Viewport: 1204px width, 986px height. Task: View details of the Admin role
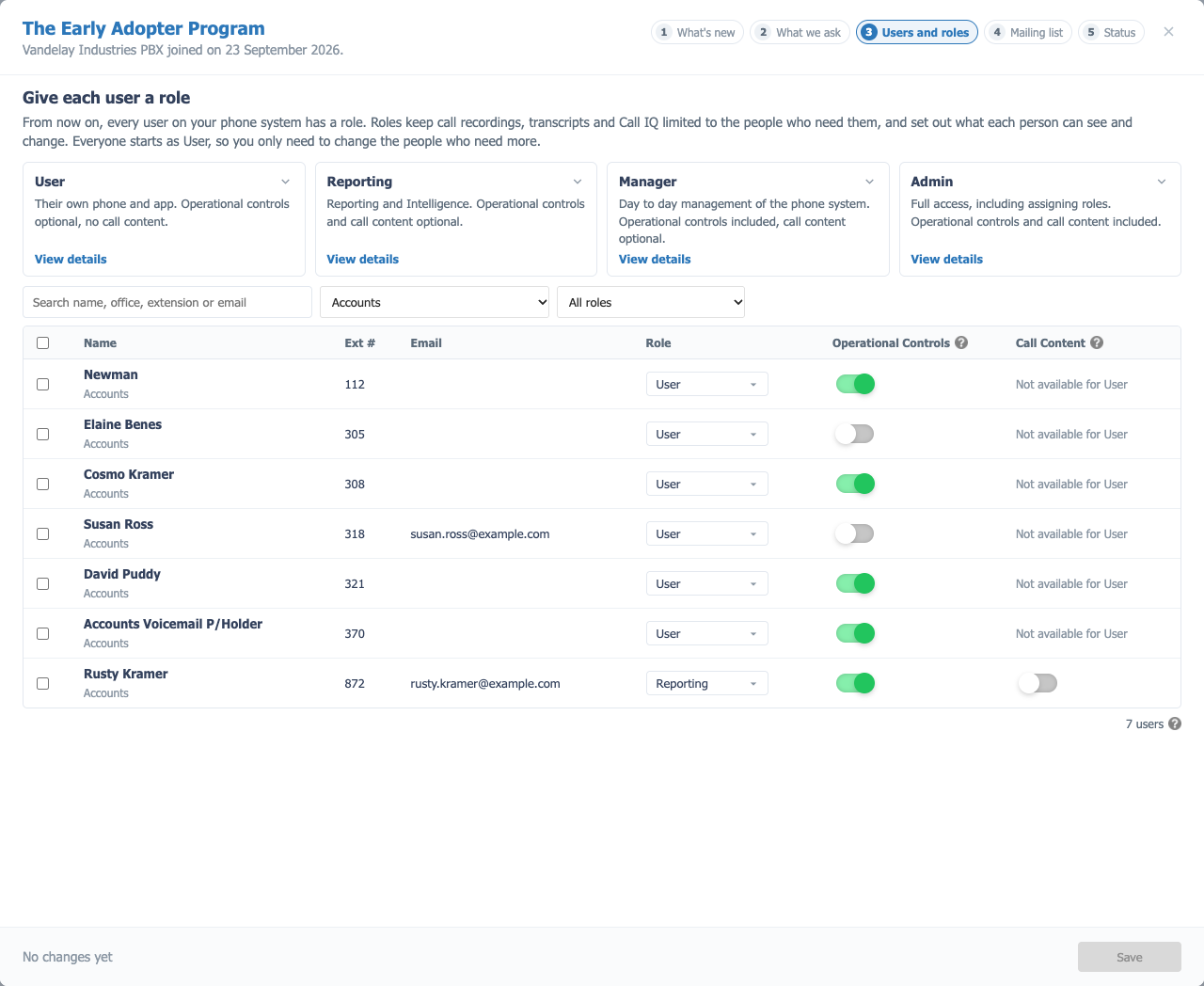[946, 259]
